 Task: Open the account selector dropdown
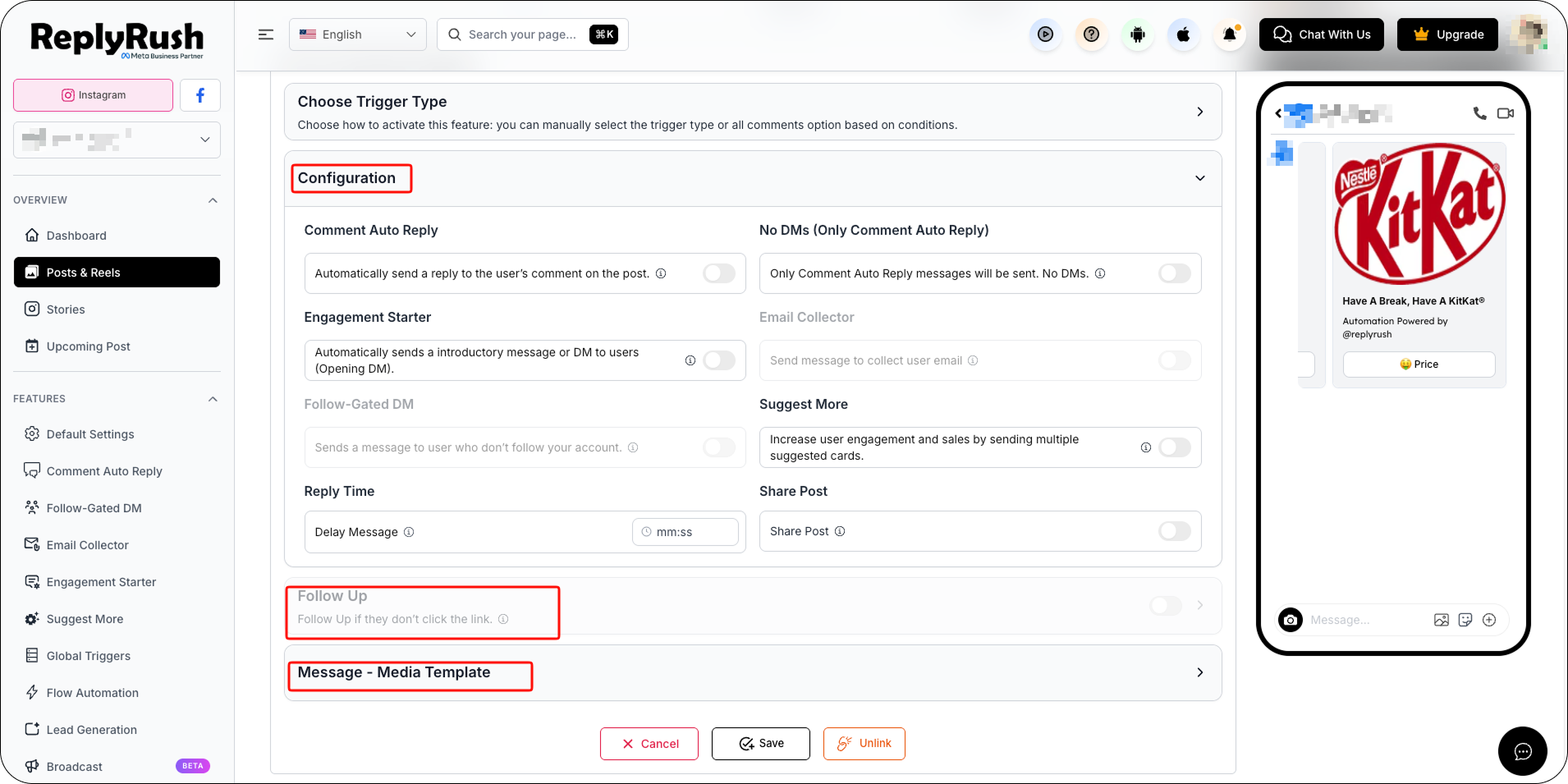point(117,140)
